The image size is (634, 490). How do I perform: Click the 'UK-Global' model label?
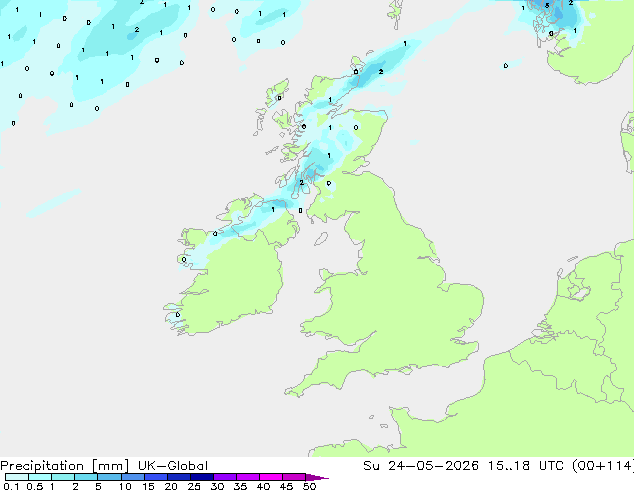coord(173,466)
